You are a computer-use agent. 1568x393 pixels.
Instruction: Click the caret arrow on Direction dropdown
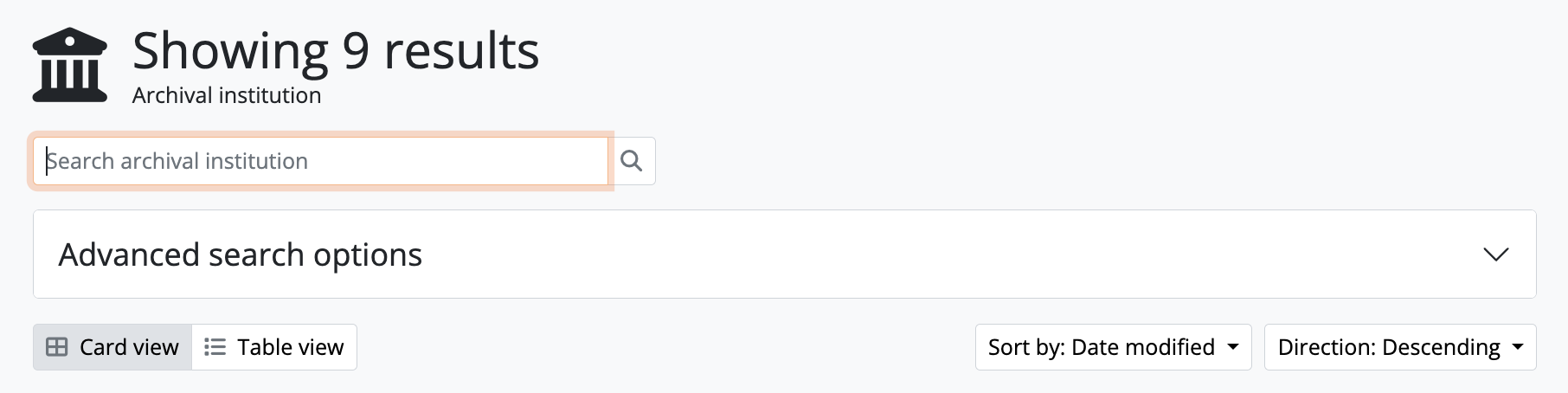tap(1518, 347)
